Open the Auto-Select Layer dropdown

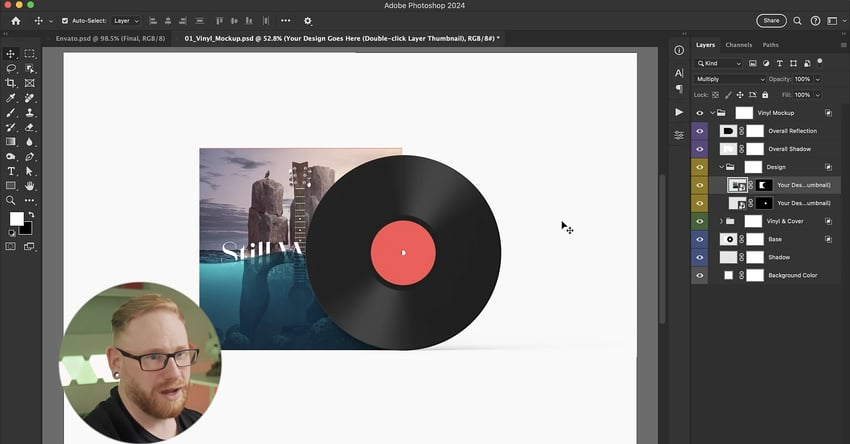[x=126, y=21]
